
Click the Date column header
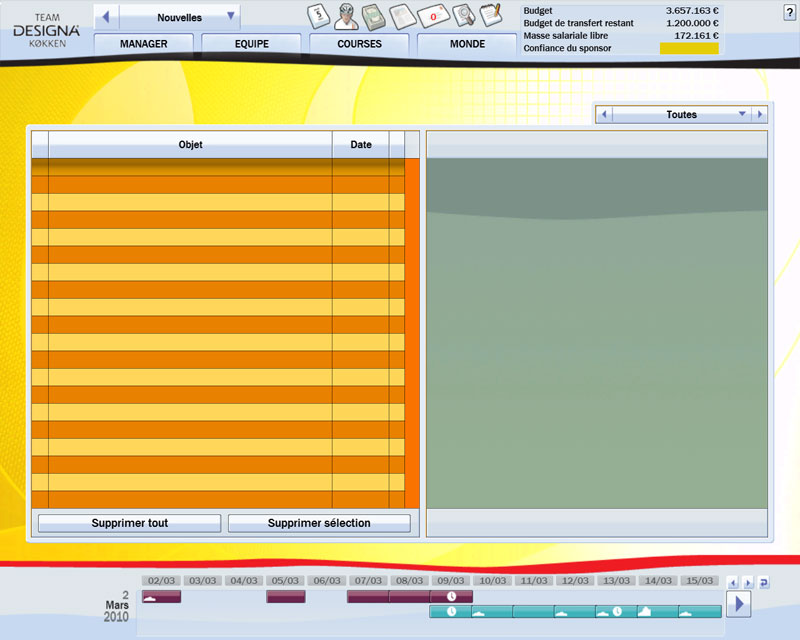(x=360, y=145)
